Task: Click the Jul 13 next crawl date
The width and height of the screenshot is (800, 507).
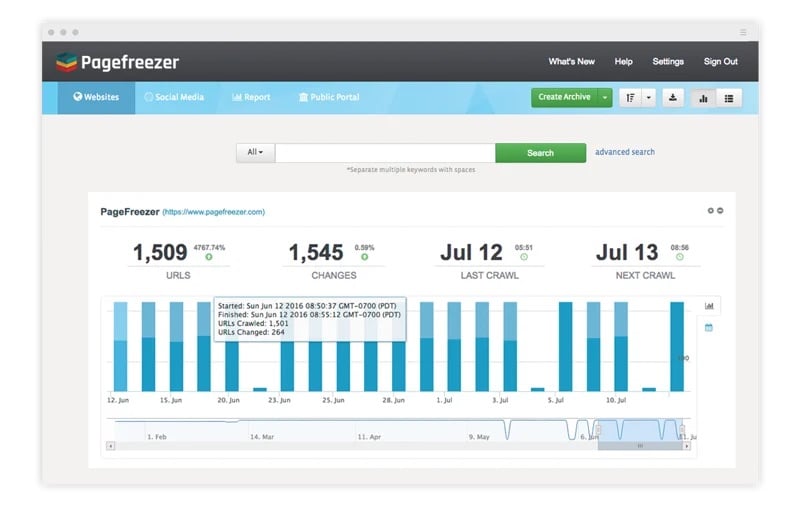Action: pos(627,252)
